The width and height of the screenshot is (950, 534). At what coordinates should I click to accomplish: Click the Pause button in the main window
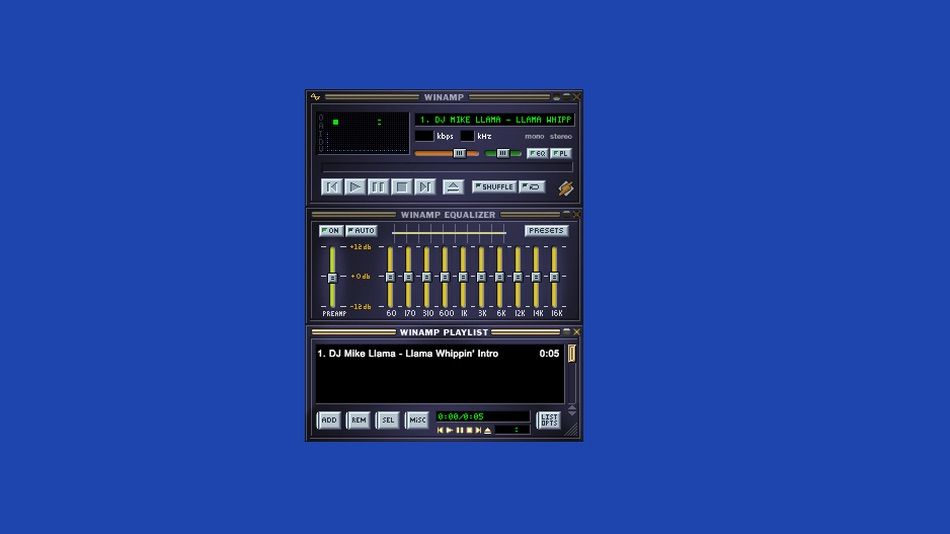coord(378,187)
